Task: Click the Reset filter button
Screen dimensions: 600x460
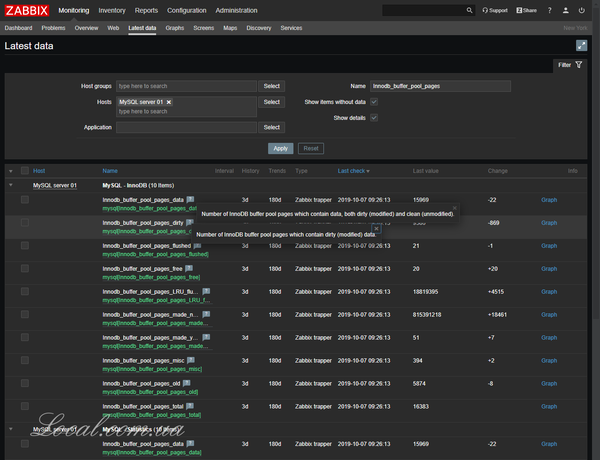Action: tap(311, 148)
